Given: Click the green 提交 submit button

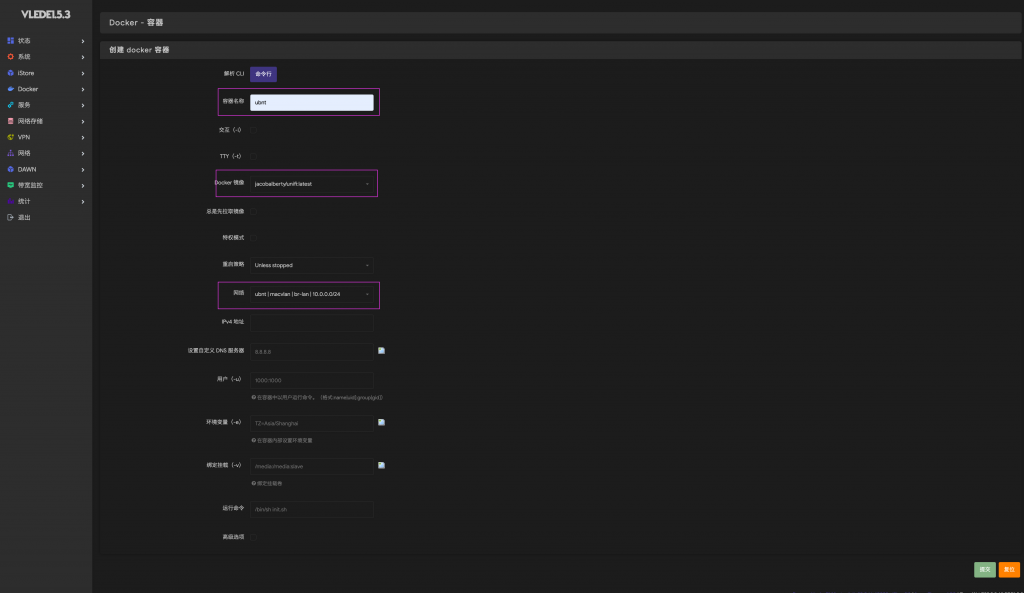Looking at the screenshot, I should coord(985,569).
